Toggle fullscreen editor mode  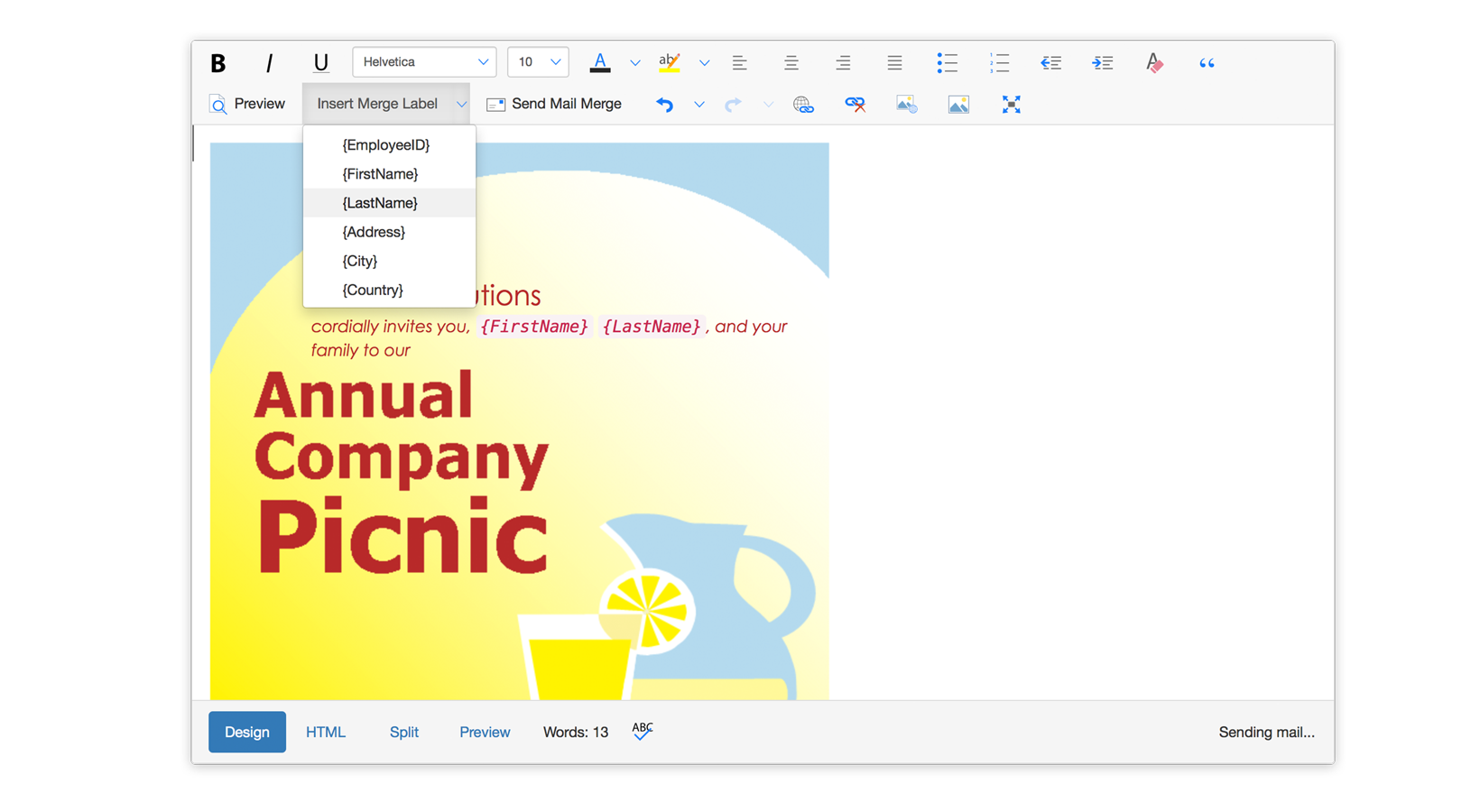(x=1011, y=105)
